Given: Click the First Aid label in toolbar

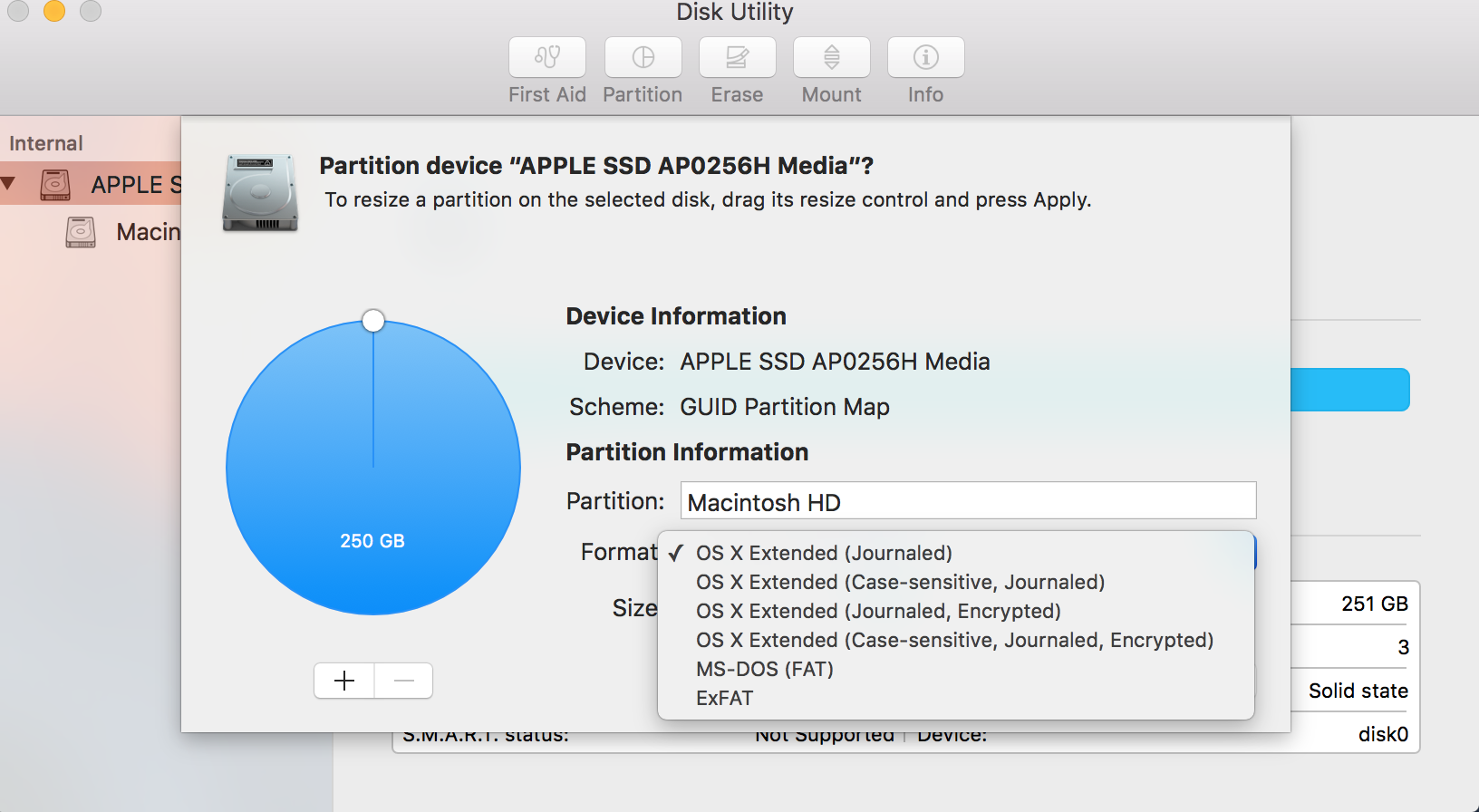Looking at the screenshot, I should pos(547,94).
